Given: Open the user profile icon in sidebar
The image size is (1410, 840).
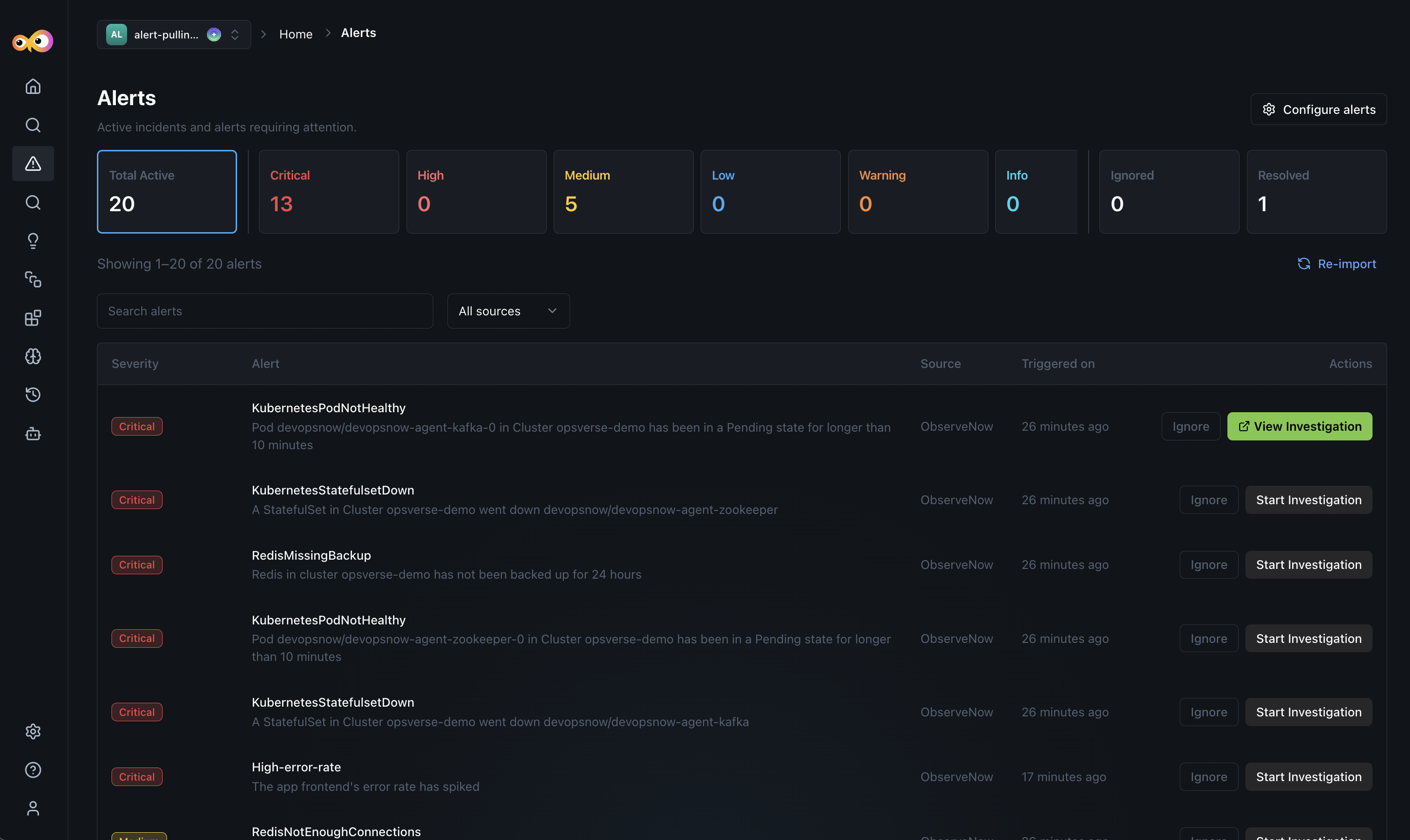Looking at the screenshot, I should pyautogui.click(x=33, y=808).
